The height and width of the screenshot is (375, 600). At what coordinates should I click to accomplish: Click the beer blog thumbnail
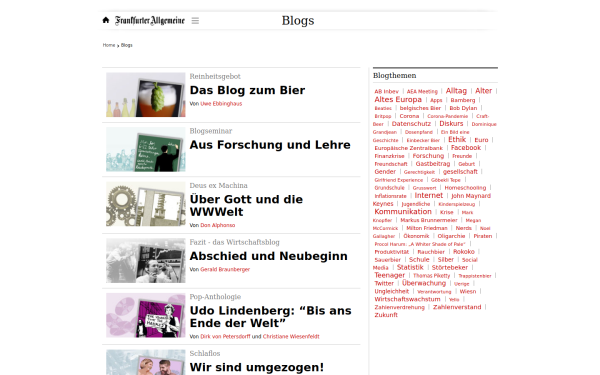point(146,95)
